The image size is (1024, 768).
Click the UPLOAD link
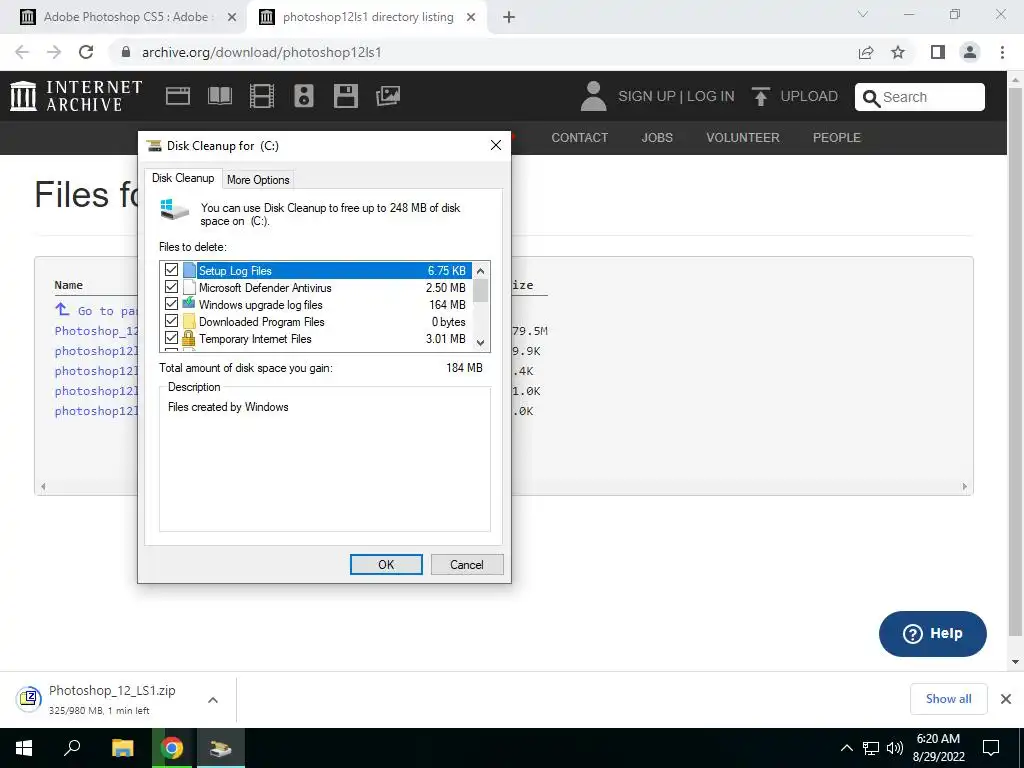tap(808, 96)
